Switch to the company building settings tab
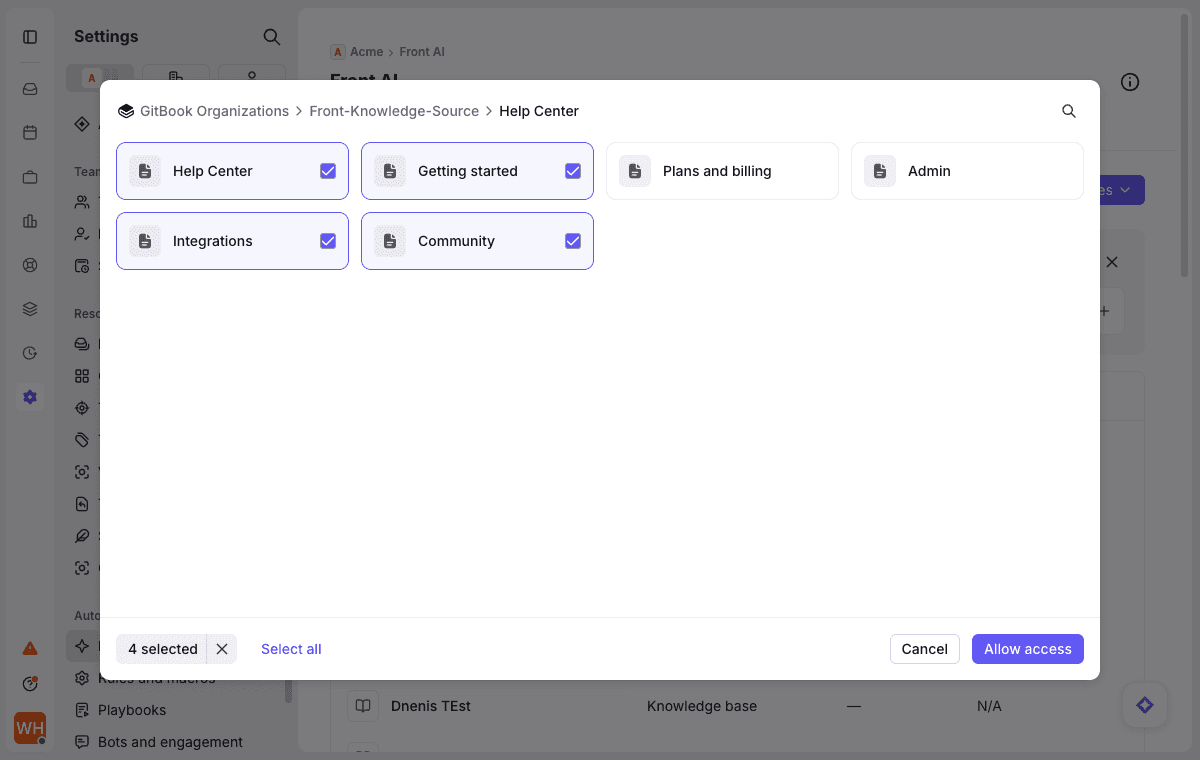 pyautogui.click(x=176, y=76)
